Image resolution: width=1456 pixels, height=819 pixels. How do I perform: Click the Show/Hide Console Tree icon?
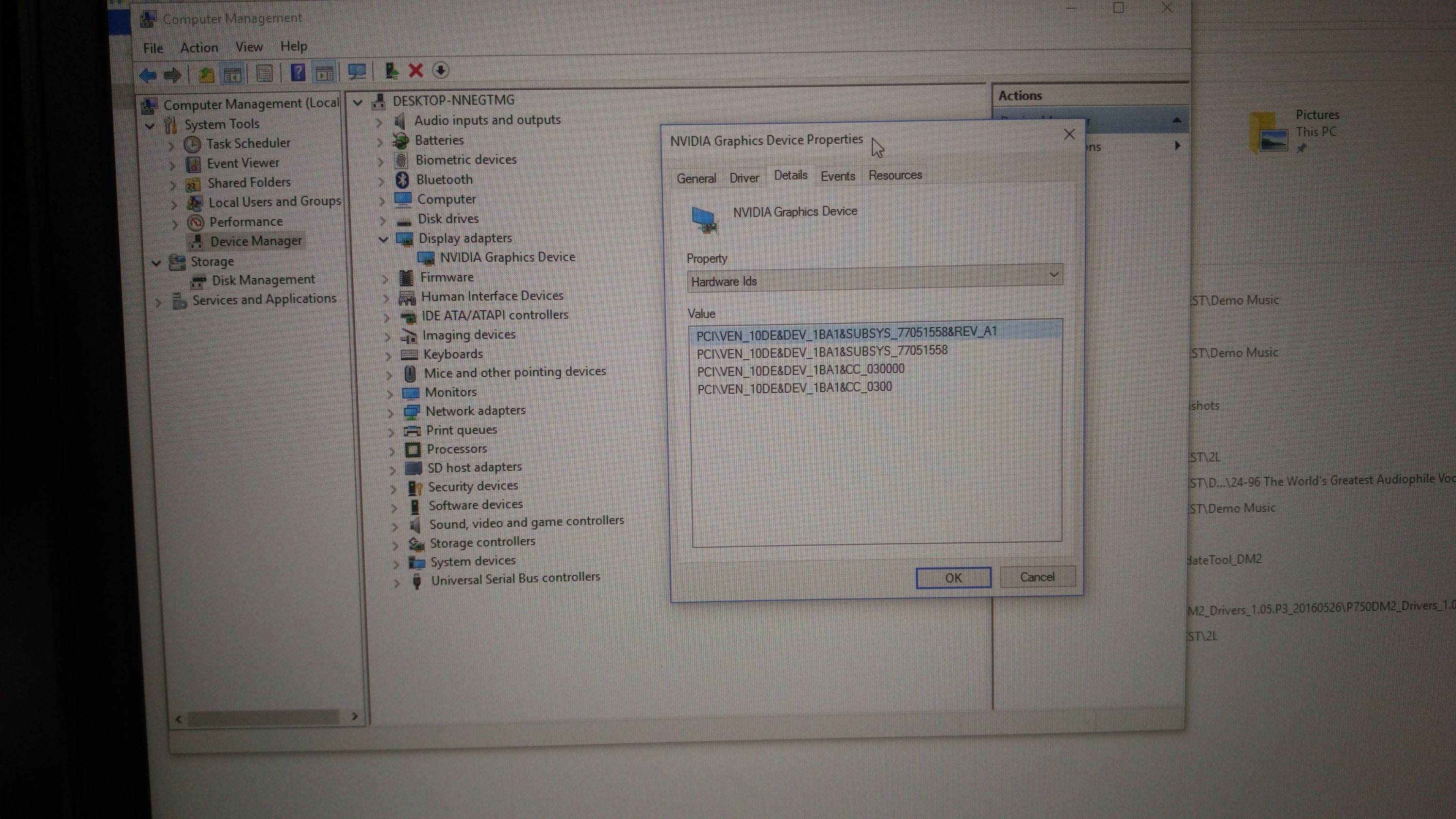tap(232, 74)
